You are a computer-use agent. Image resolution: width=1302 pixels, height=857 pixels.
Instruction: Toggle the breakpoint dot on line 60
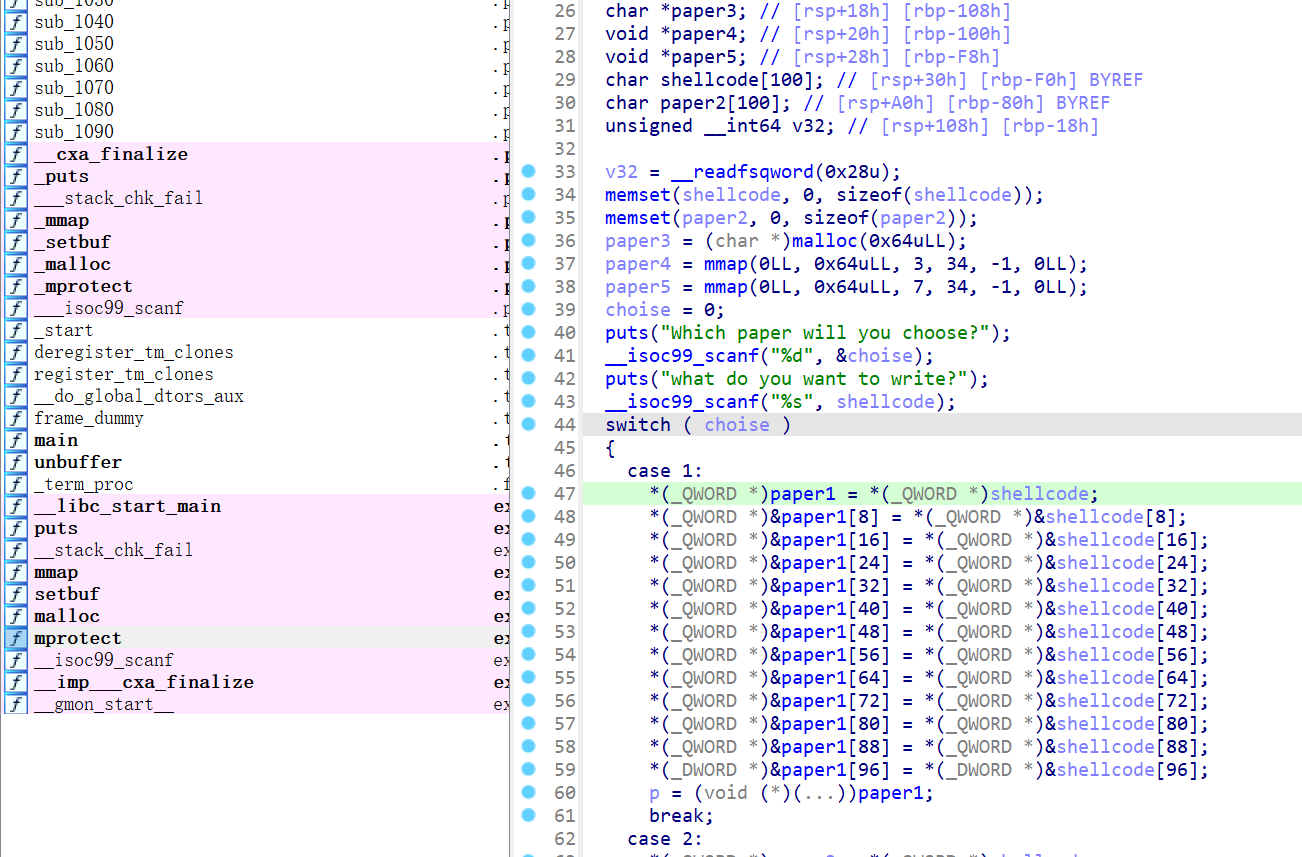(529, 793)
